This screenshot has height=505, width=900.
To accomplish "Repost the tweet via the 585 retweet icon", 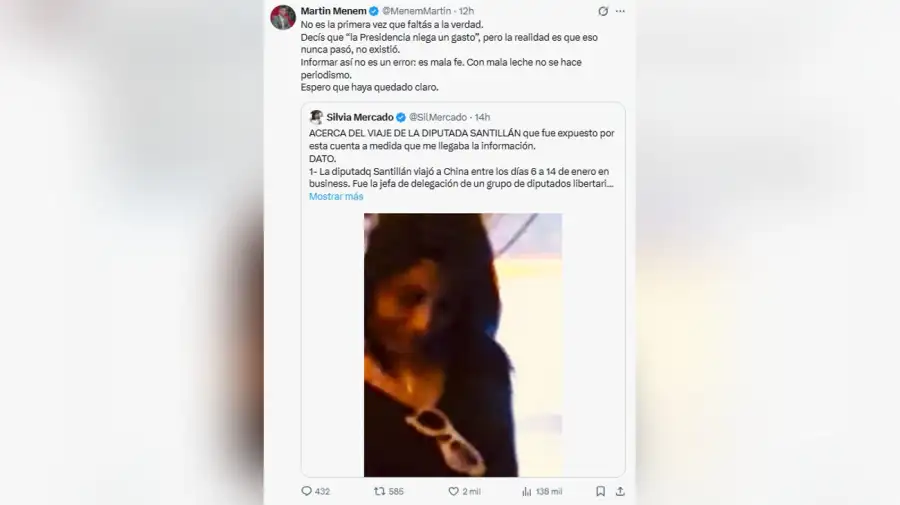I will [379, 491].
